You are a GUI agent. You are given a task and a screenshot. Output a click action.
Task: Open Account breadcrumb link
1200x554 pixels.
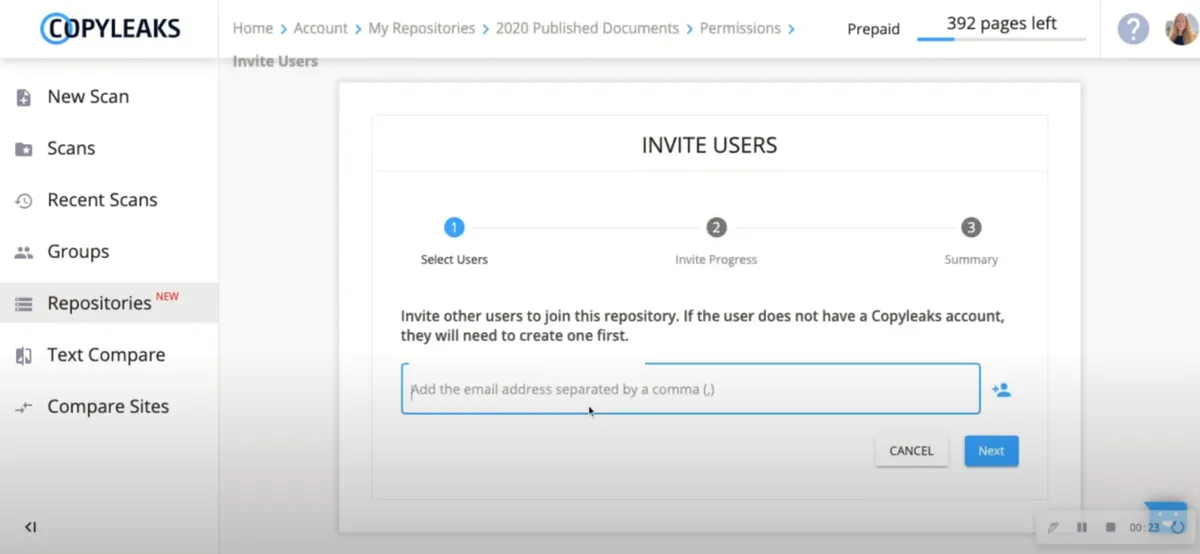point(321,28)
